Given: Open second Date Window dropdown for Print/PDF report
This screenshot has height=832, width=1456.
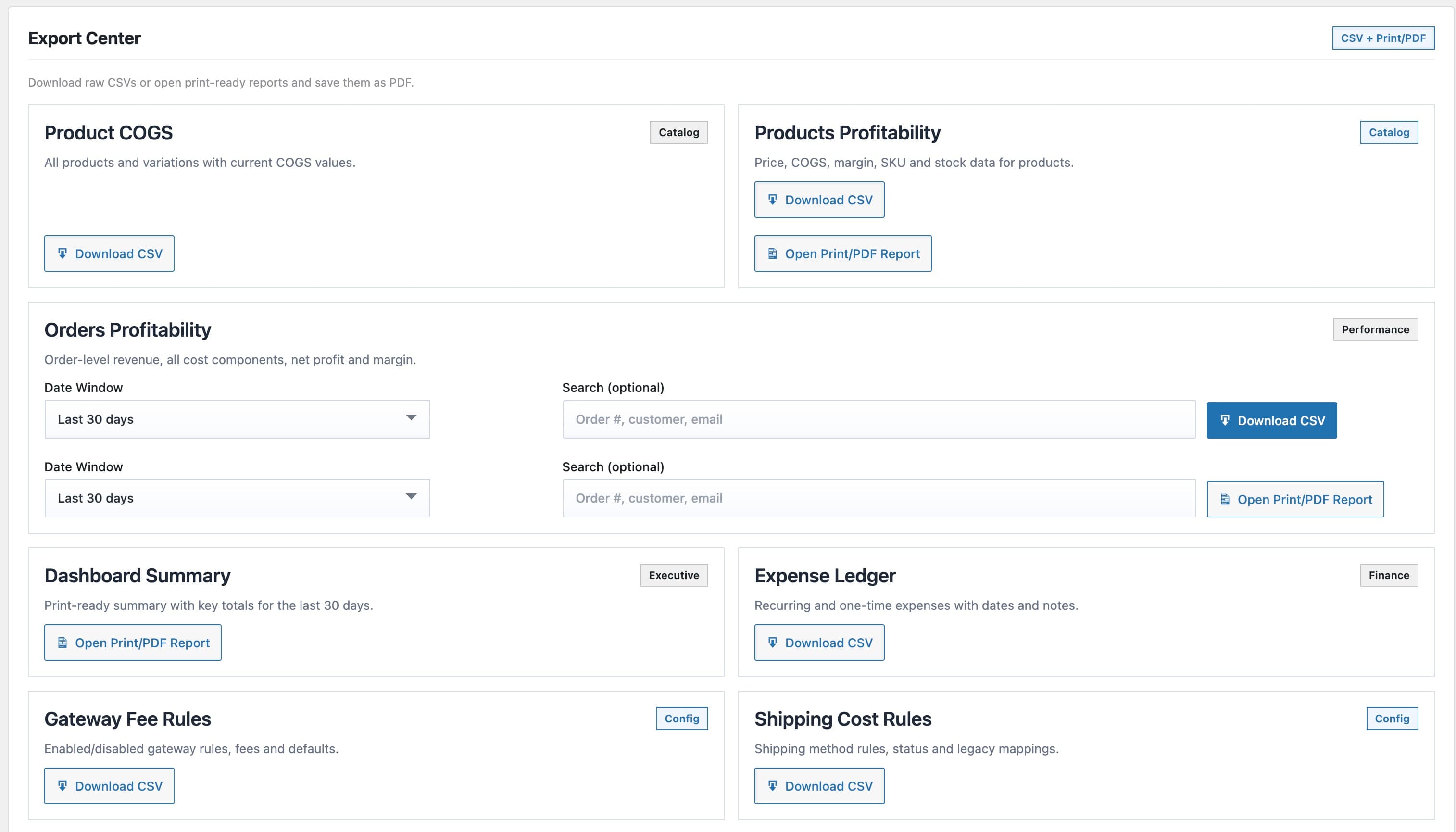Looking at the screenshot, I should [x=237, y=498].
